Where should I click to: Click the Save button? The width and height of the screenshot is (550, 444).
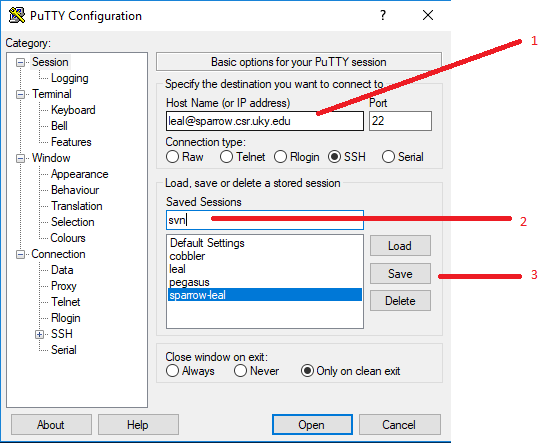(400, 274)
